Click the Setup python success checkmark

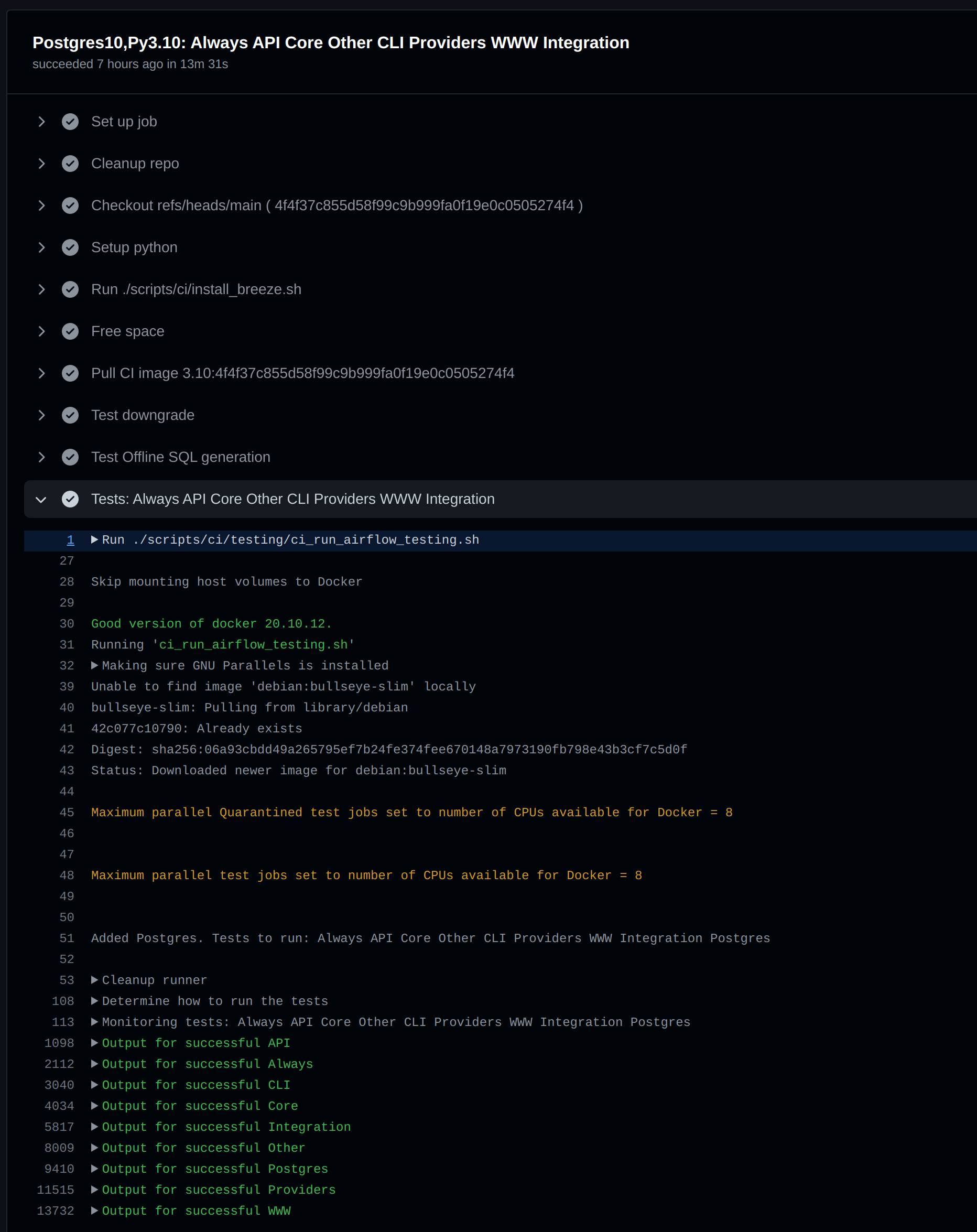coord(70,247)
